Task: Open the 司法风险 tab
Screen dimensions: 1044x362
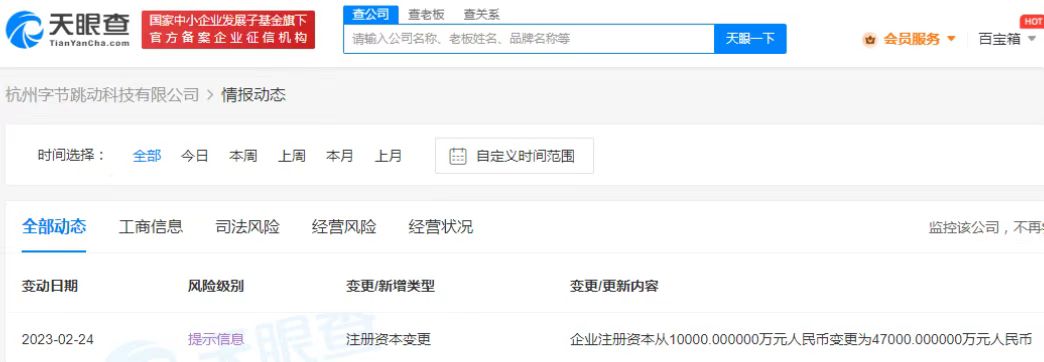Action: (x=248, y=227)
